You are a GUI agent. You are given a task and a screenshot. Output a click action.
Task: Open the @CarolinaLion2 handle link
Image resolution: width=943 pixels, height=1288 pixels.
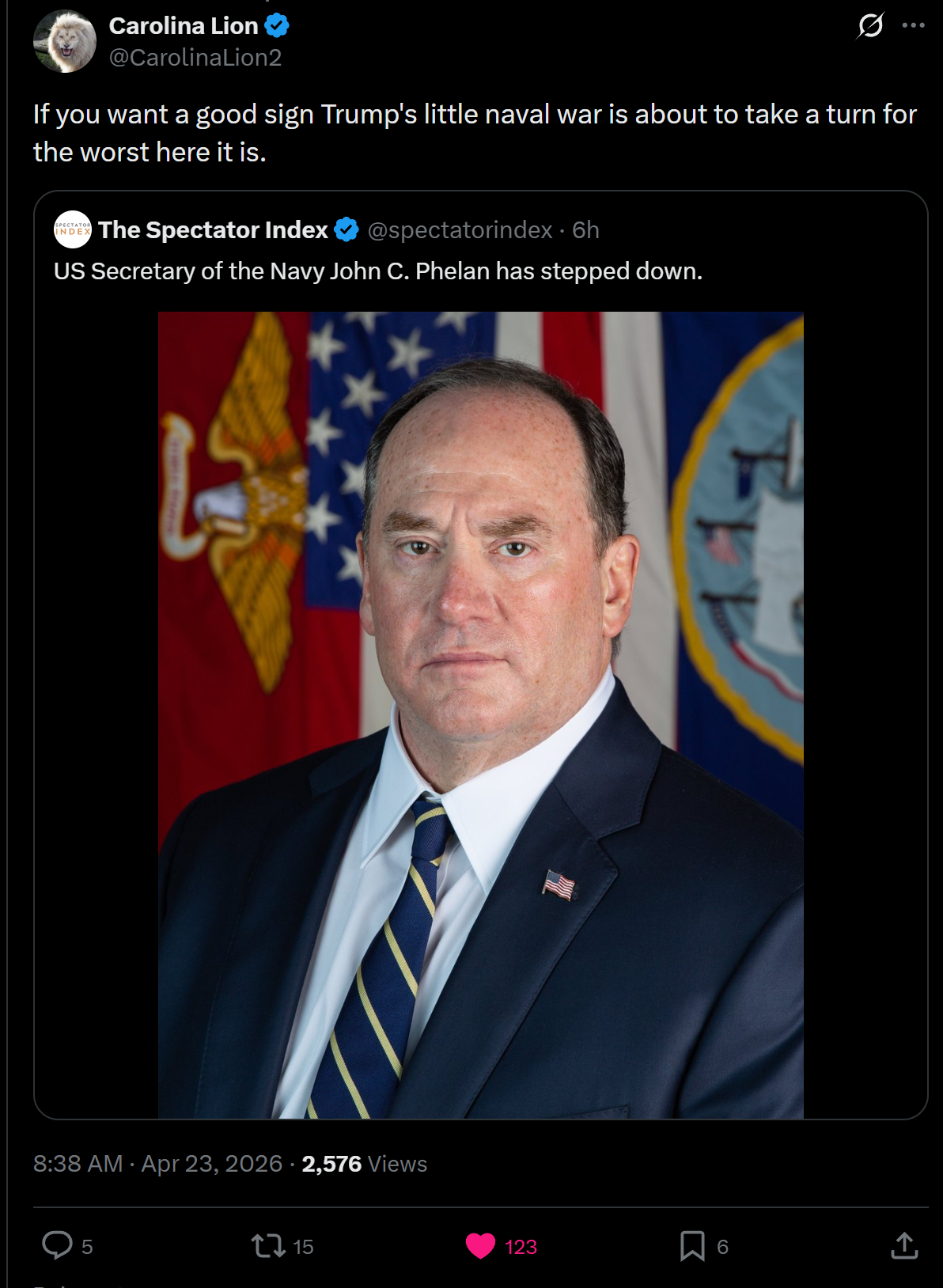point(195,58)
